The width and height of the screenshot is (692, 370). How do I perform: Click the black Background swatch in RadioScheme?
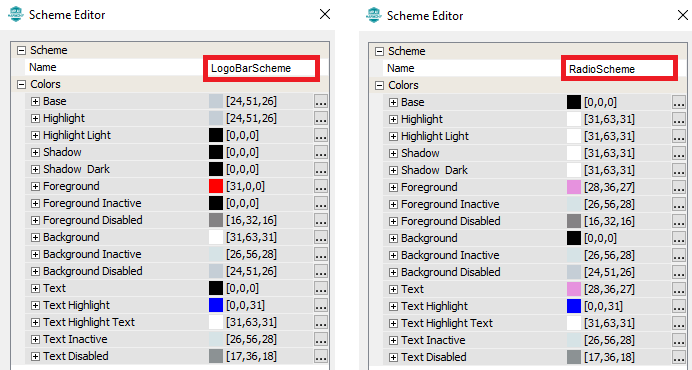(x=574, y=238)
